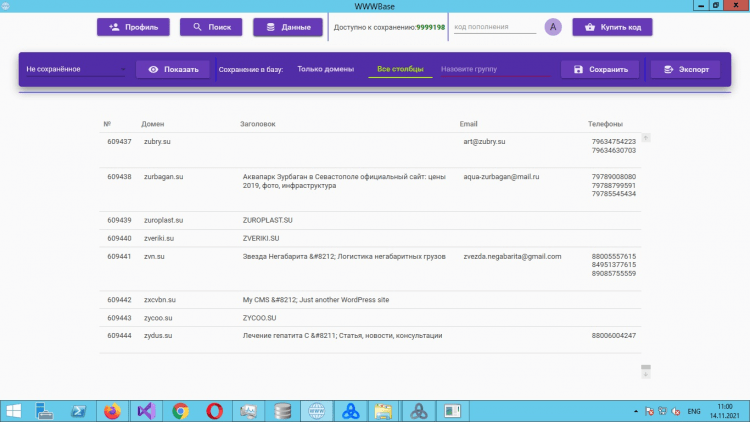Open the database cylinder taskbar icon
Image resolution: width=750 pixels, height=422 pixels.
(282, 411)
